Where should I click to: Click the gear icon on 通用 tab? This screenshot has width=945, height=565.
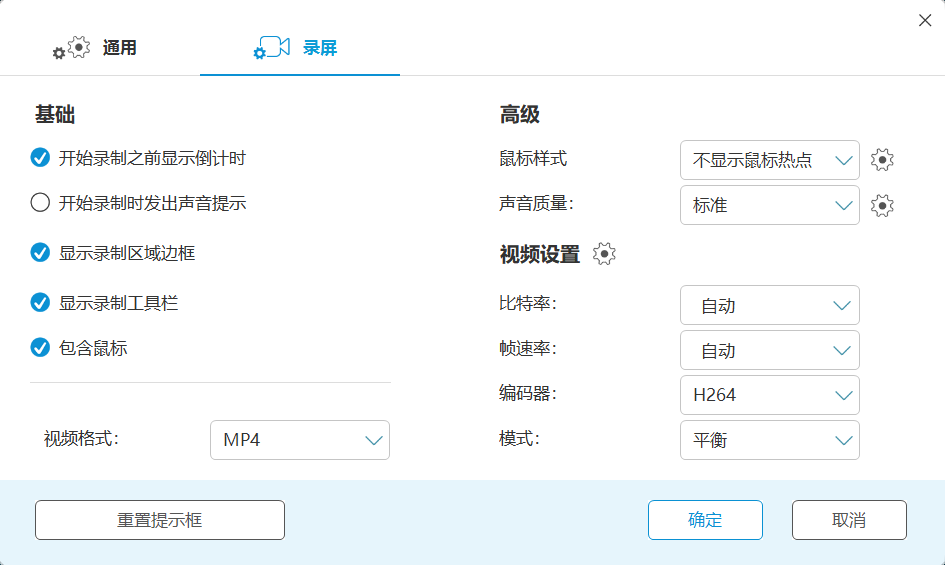point(72,48)
